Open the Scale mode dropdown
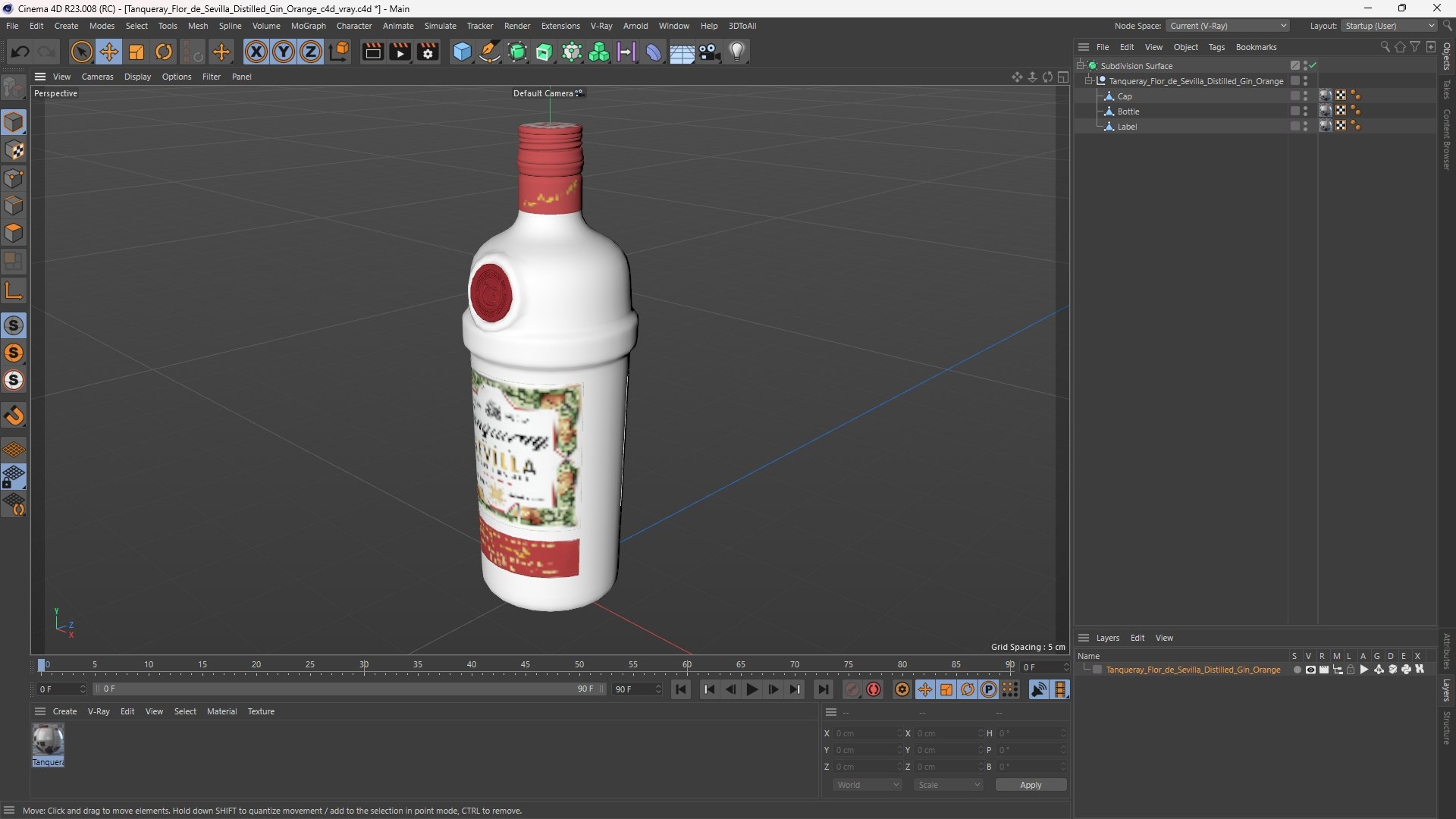1456x819 pixels. pos(949,785)
